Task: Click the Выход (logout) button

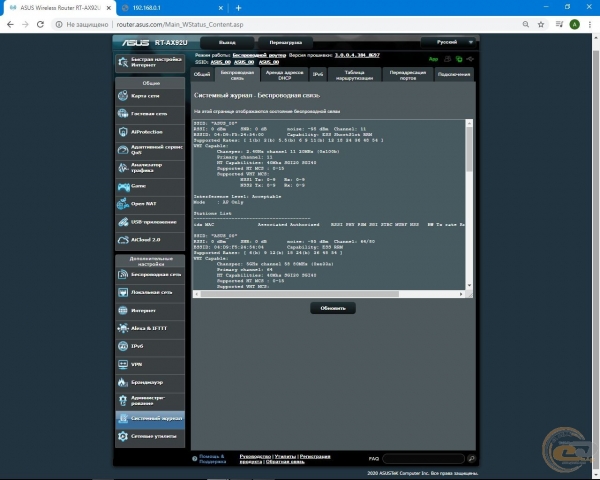Action: (227, 42)
